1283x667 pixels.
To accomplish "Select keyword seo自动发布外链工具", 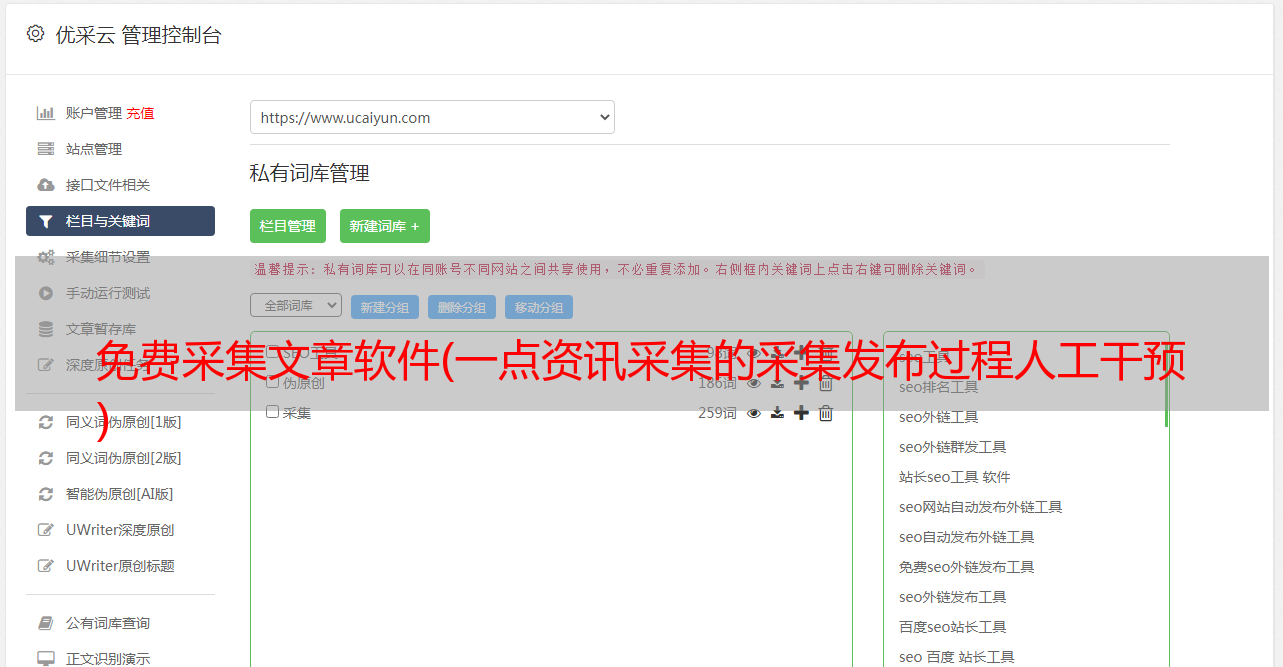I will pyautogui.click(x=967, y=537).
